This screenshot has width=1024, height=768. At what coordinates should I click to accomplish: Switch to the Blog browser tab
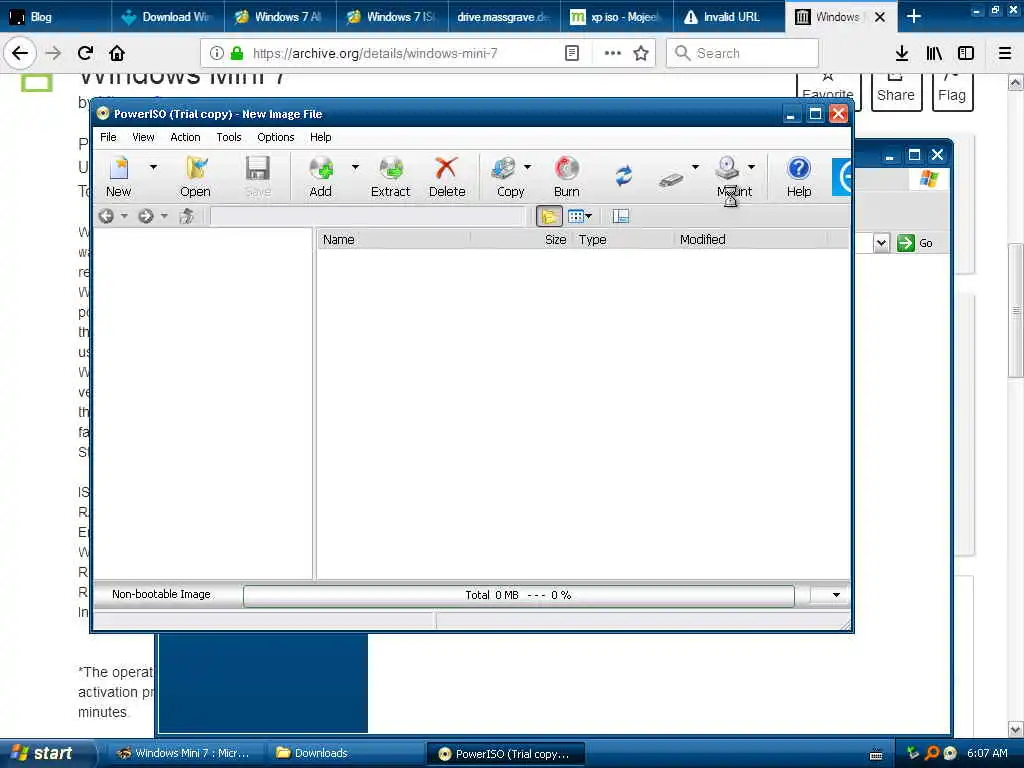pos(56,17)
